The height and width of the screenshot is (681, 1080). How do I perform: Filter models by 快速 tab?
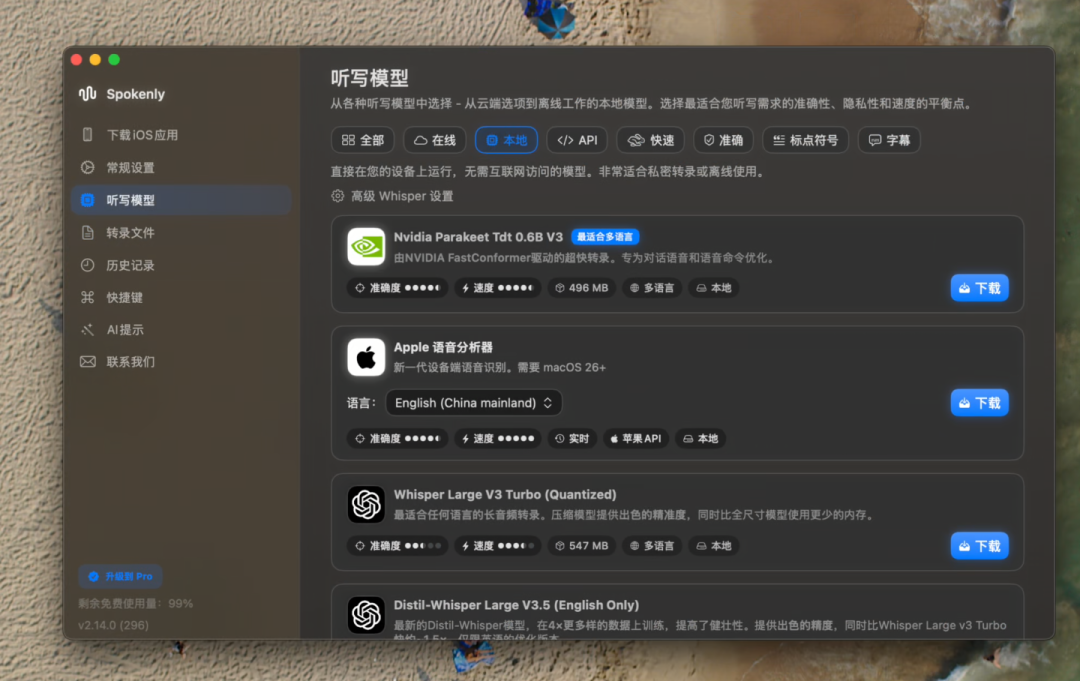pyautogui.click(x=651, y=140)
